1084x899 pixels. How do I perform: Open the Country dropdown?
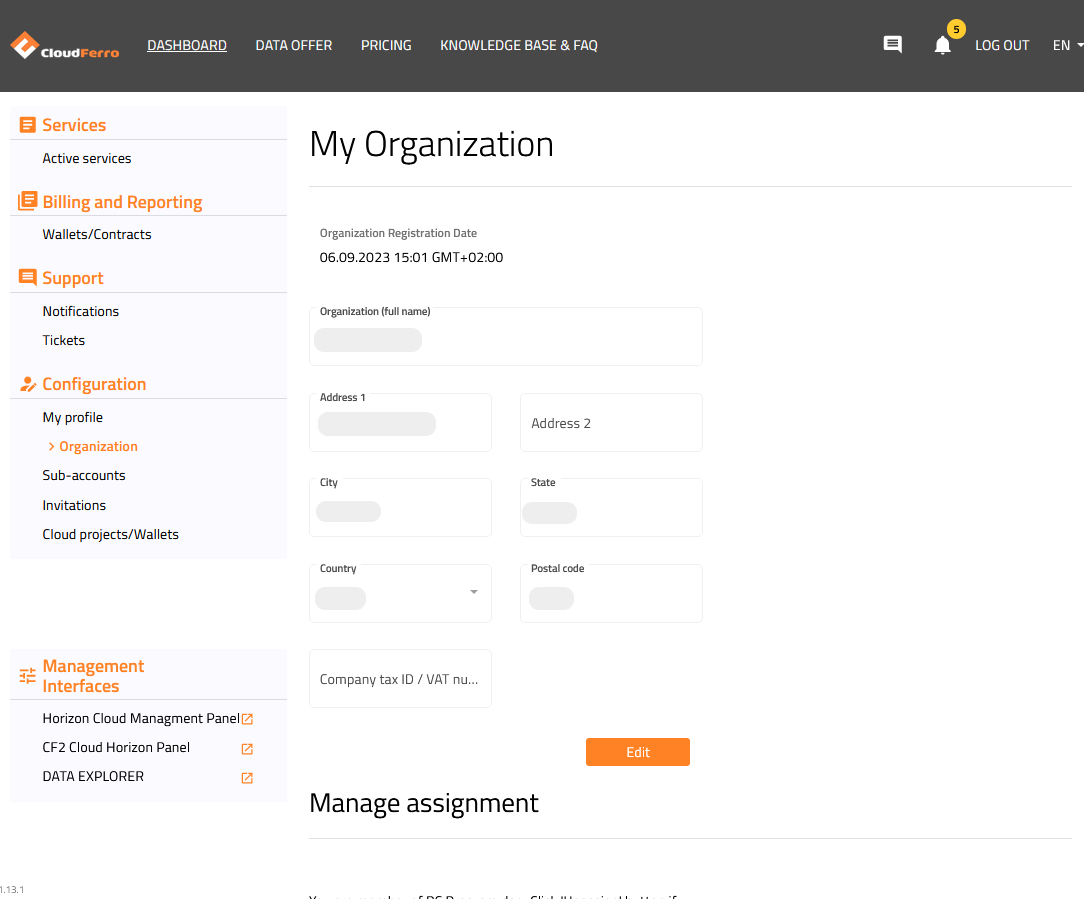pos(473,592)
